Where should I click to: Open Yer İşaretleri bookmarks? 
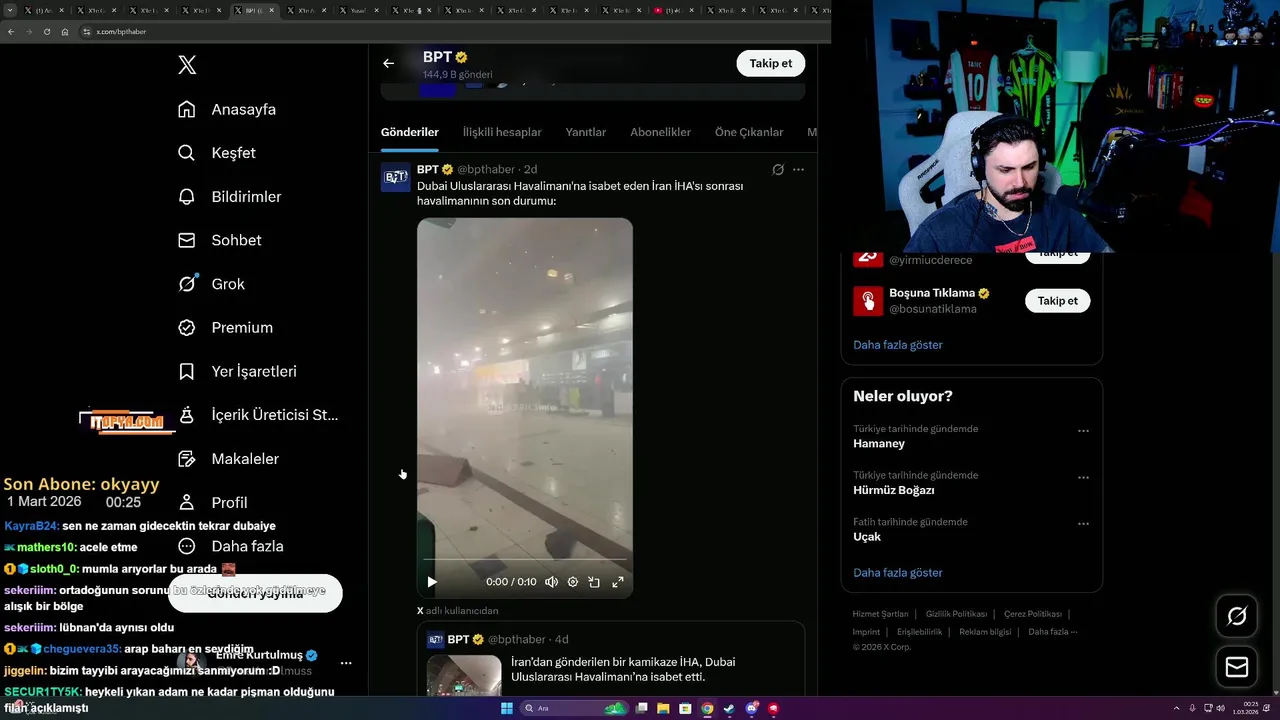point(237,371)
